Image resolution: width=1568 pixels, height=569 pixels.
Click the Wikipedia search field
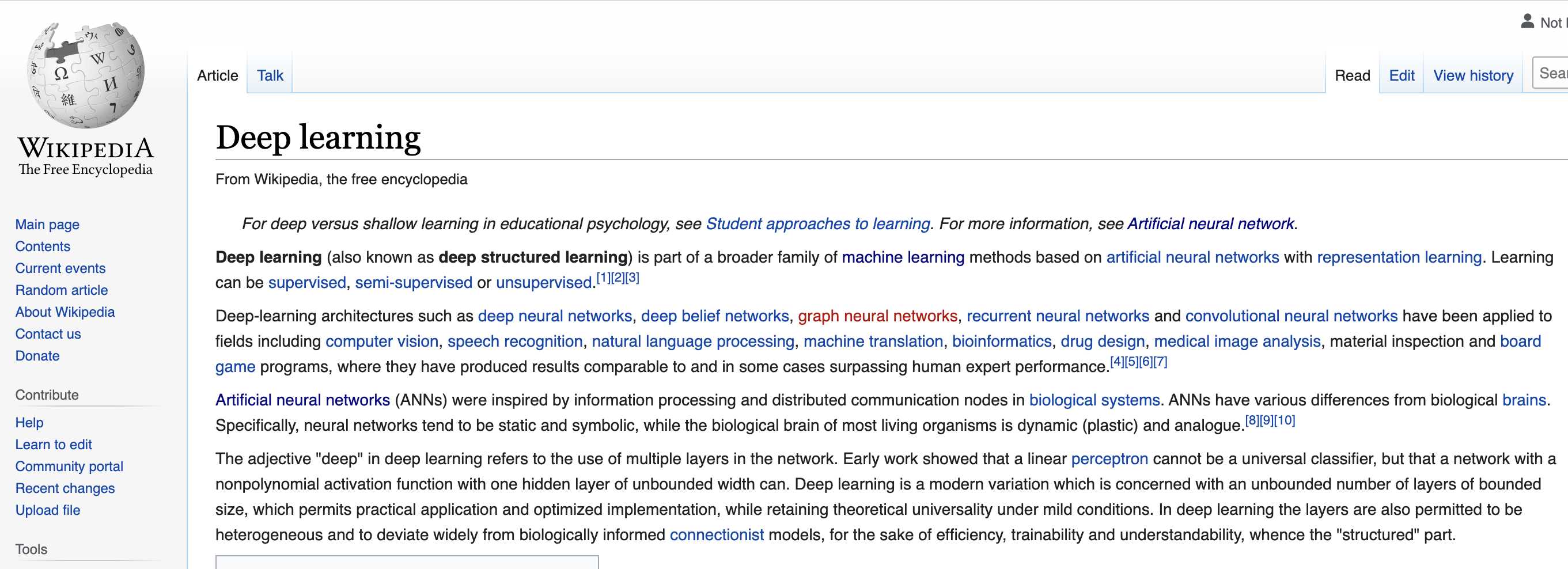click(x=1550, y=73)
